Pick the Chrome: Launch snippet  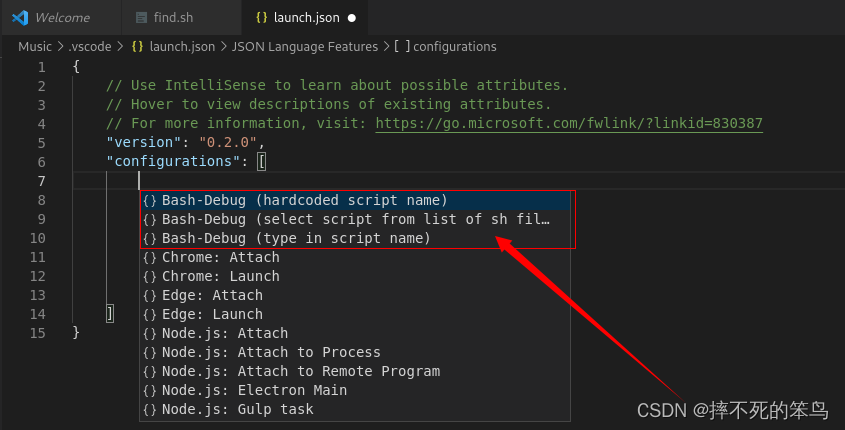click(x=356, y=276)
